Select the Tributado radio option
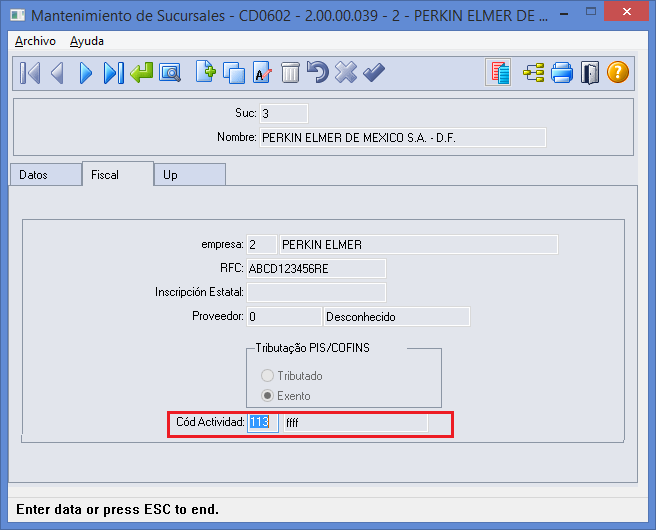 [292, 376]
